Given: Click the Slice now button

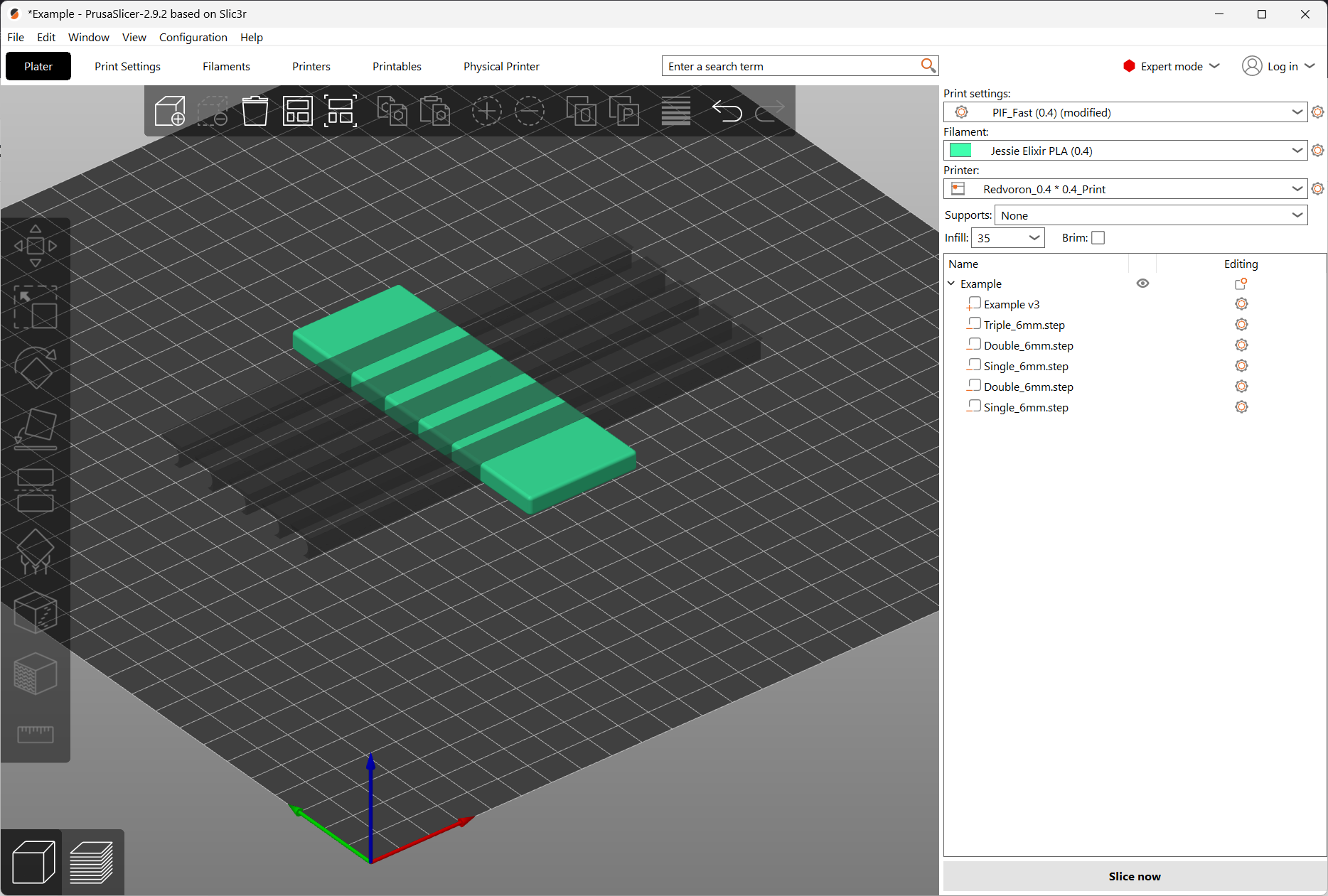Looking at the screenshot, I should 1134,876.
